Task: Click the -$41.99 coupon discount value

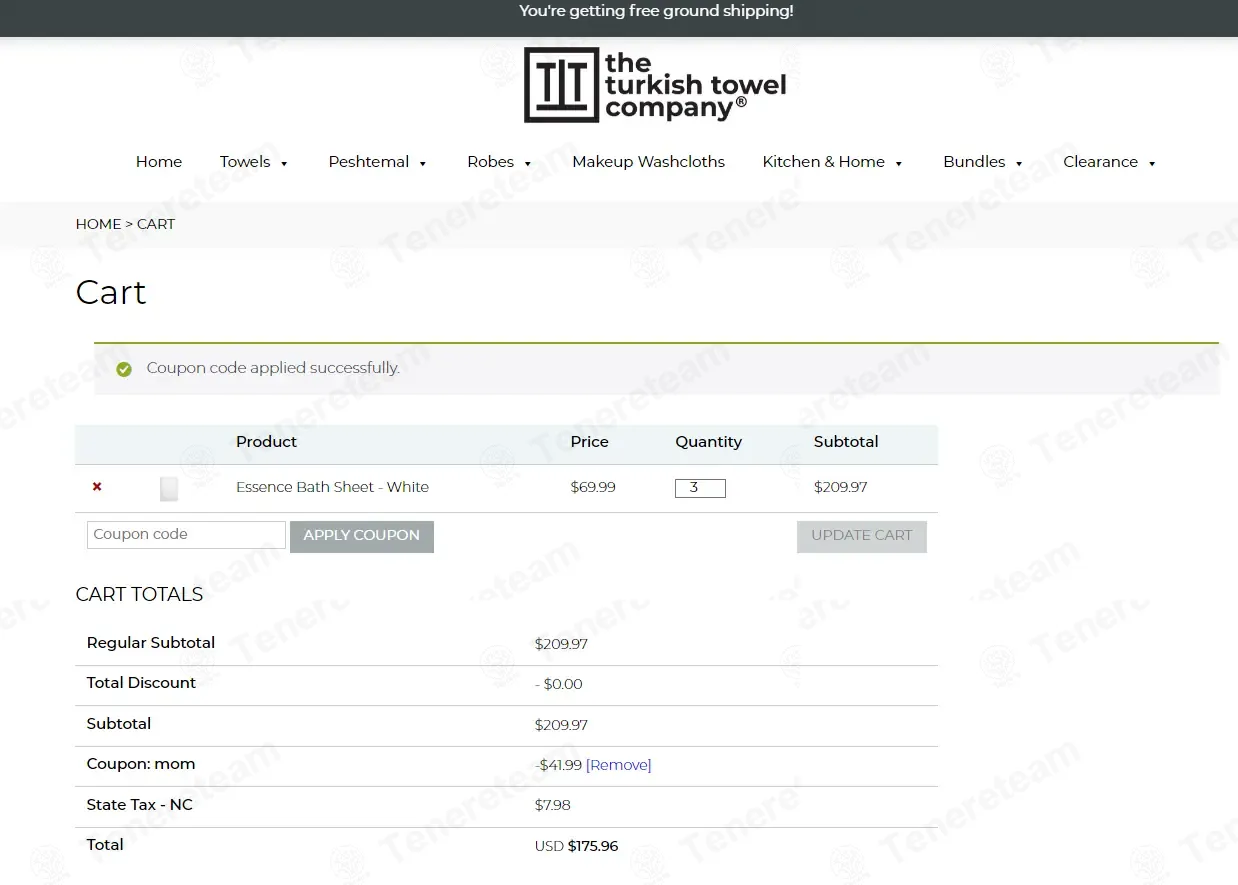Action: (558, 765)
